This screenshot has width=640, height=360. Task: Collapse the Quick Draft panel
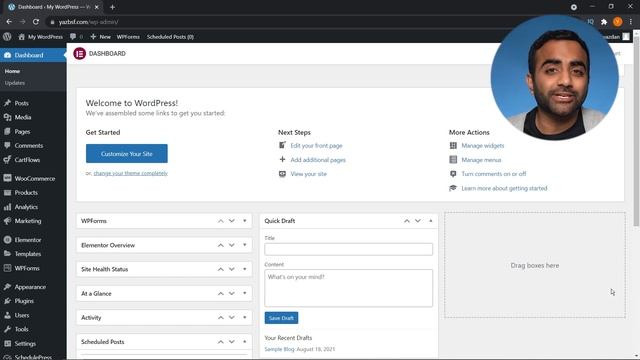[431, 221]
